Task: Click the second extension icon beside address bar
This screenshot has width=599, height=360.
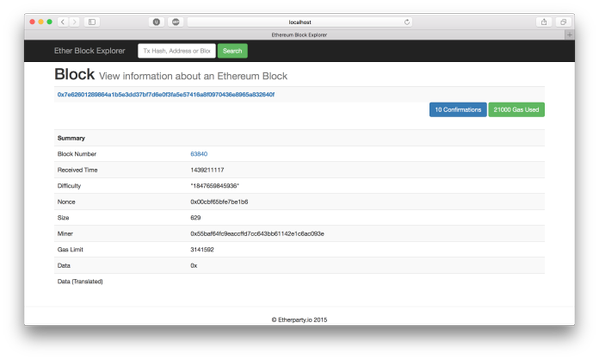Action: coord(176,22)
